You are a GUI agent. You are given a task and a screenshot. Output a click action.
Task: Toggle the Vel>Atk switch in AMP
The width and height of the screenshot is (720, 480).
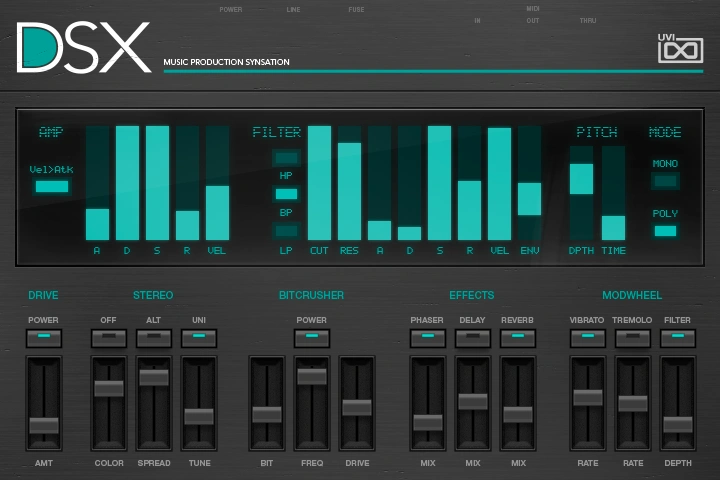[x=52, y=186]
